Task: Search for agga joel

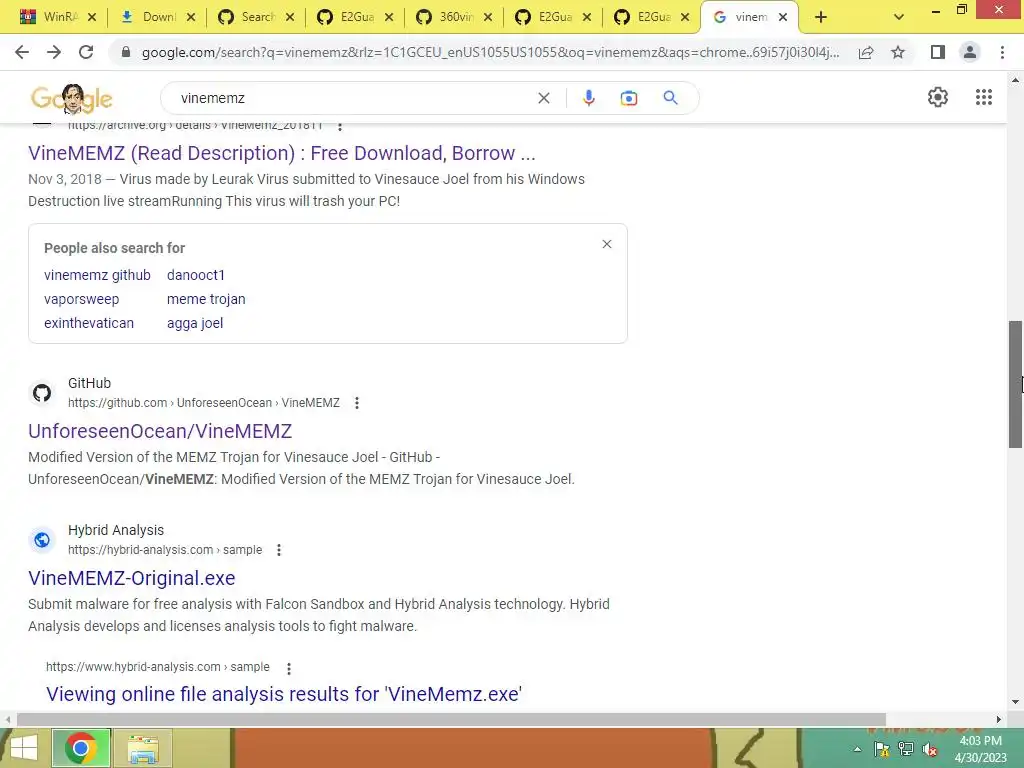Action: (195, 323)
